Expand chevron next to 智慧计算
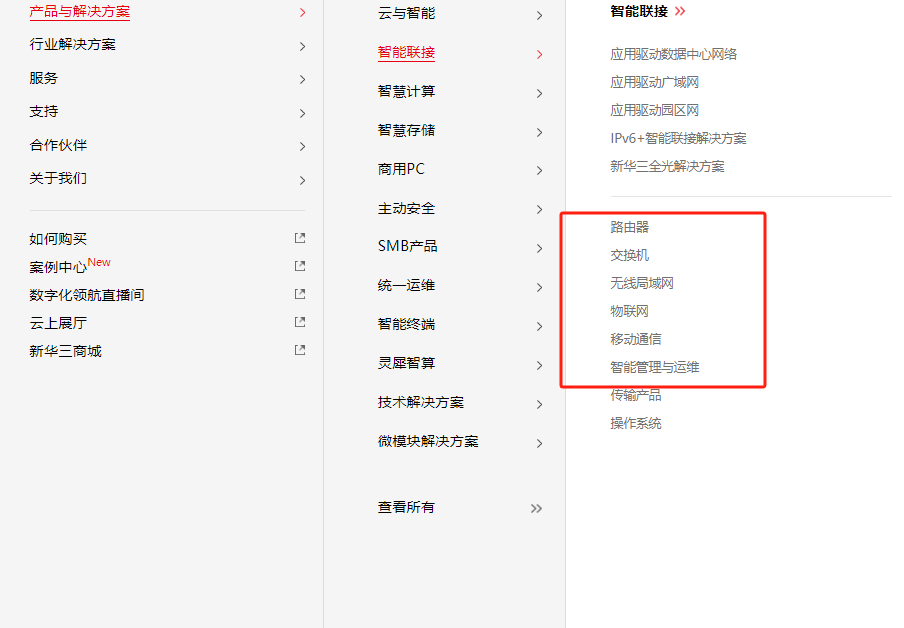 coord(540,93)
